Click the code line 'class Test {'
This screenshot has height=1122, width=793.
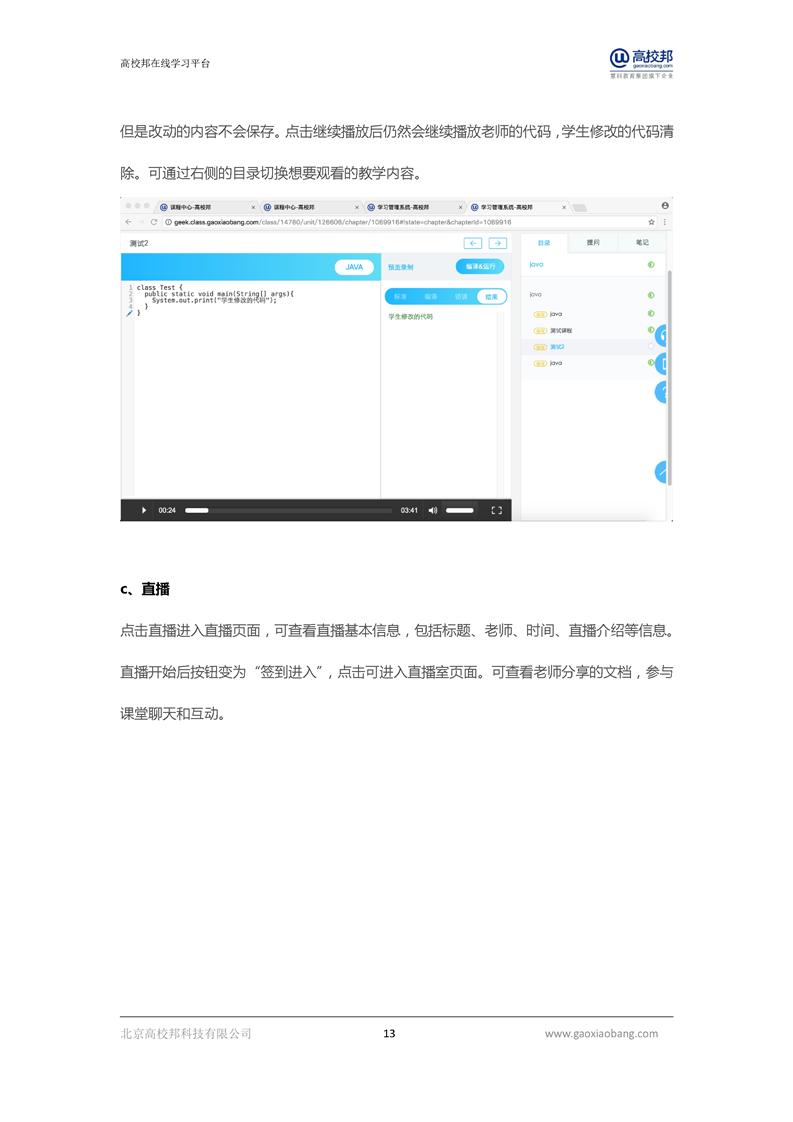pos(160,288)
